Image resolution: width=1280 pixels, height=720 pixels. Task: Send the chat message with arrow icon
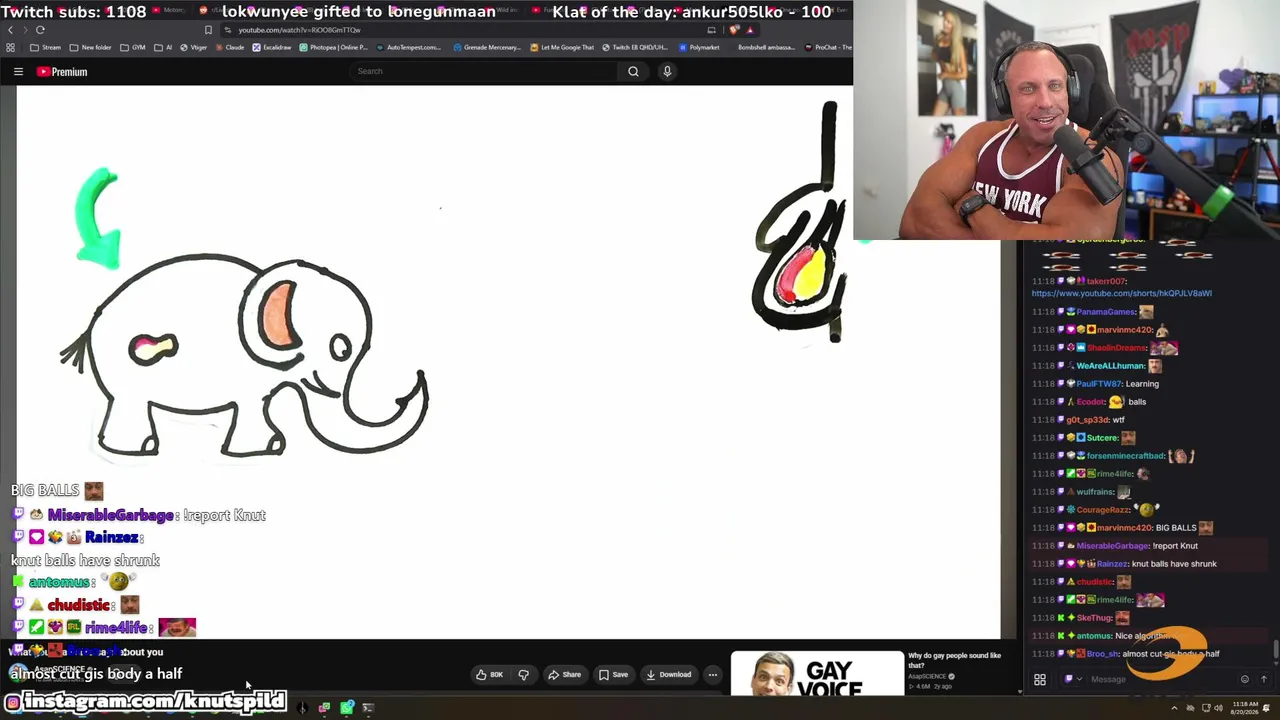[x=1264, y=680]
